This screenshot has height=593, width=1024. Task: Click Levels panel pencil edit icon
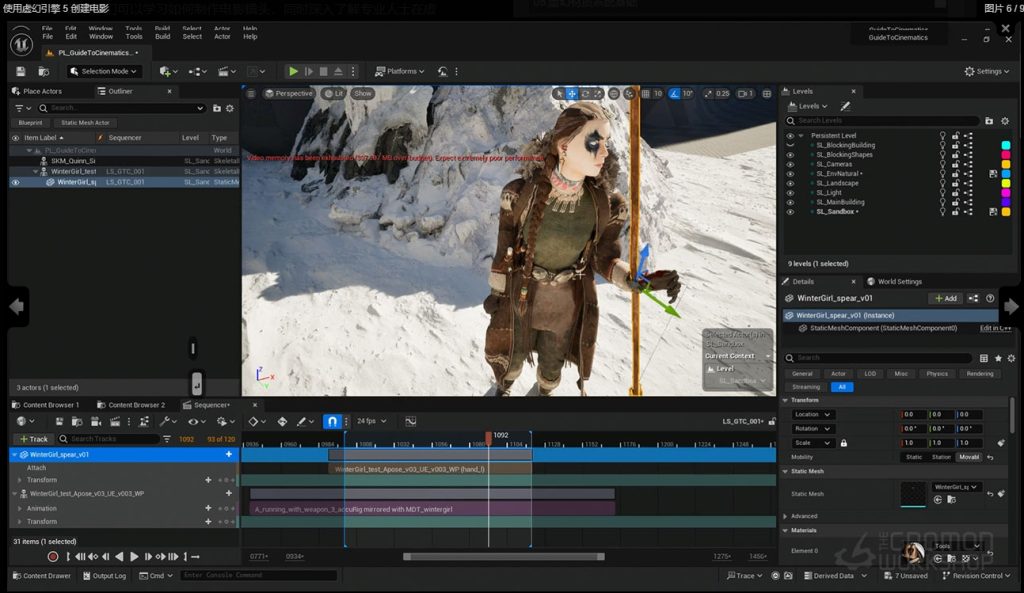845,106
